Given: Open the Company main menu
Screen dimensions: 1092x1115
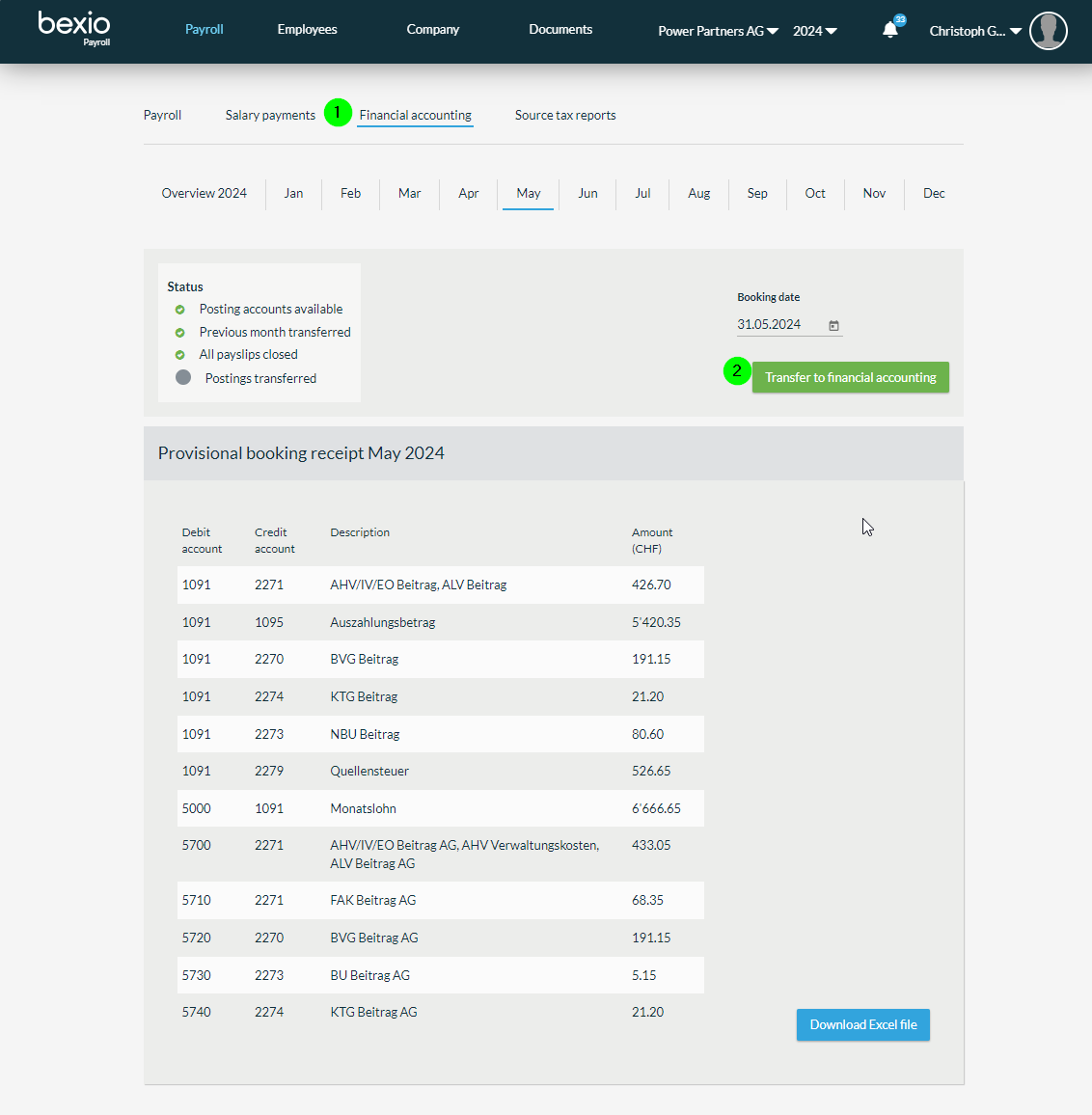Looking at the screenshot, I should coord(432,29).
